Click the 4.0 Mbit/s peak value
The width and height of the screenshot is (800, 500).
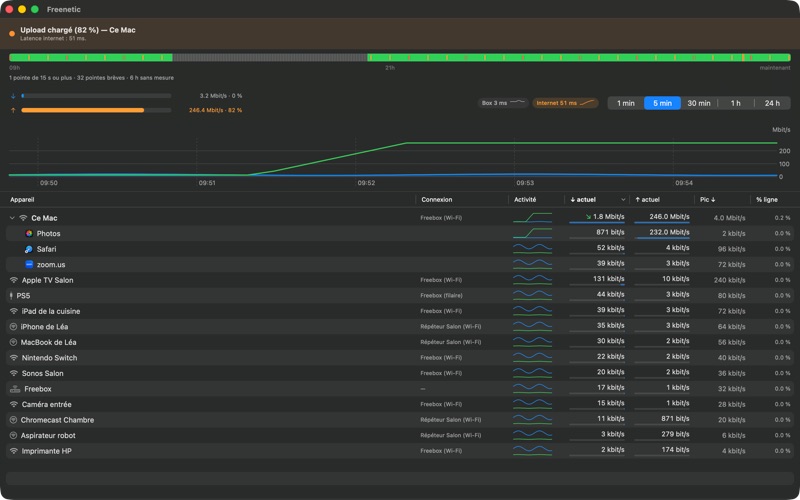click(x=729, y=218)
